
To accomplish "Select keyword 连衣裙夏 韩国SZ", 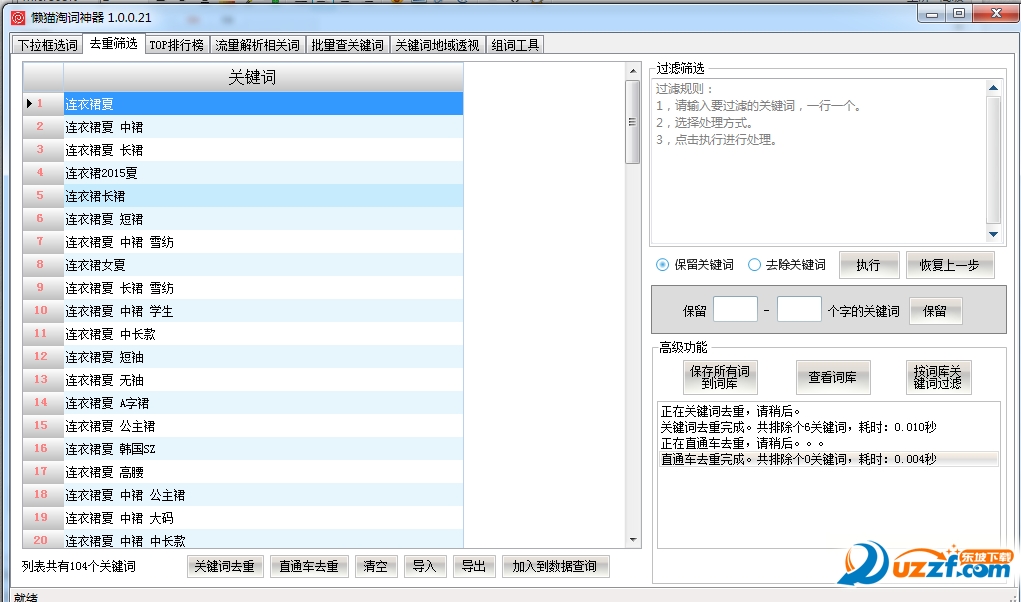I will pyautogui.click(x=263, y=449).
